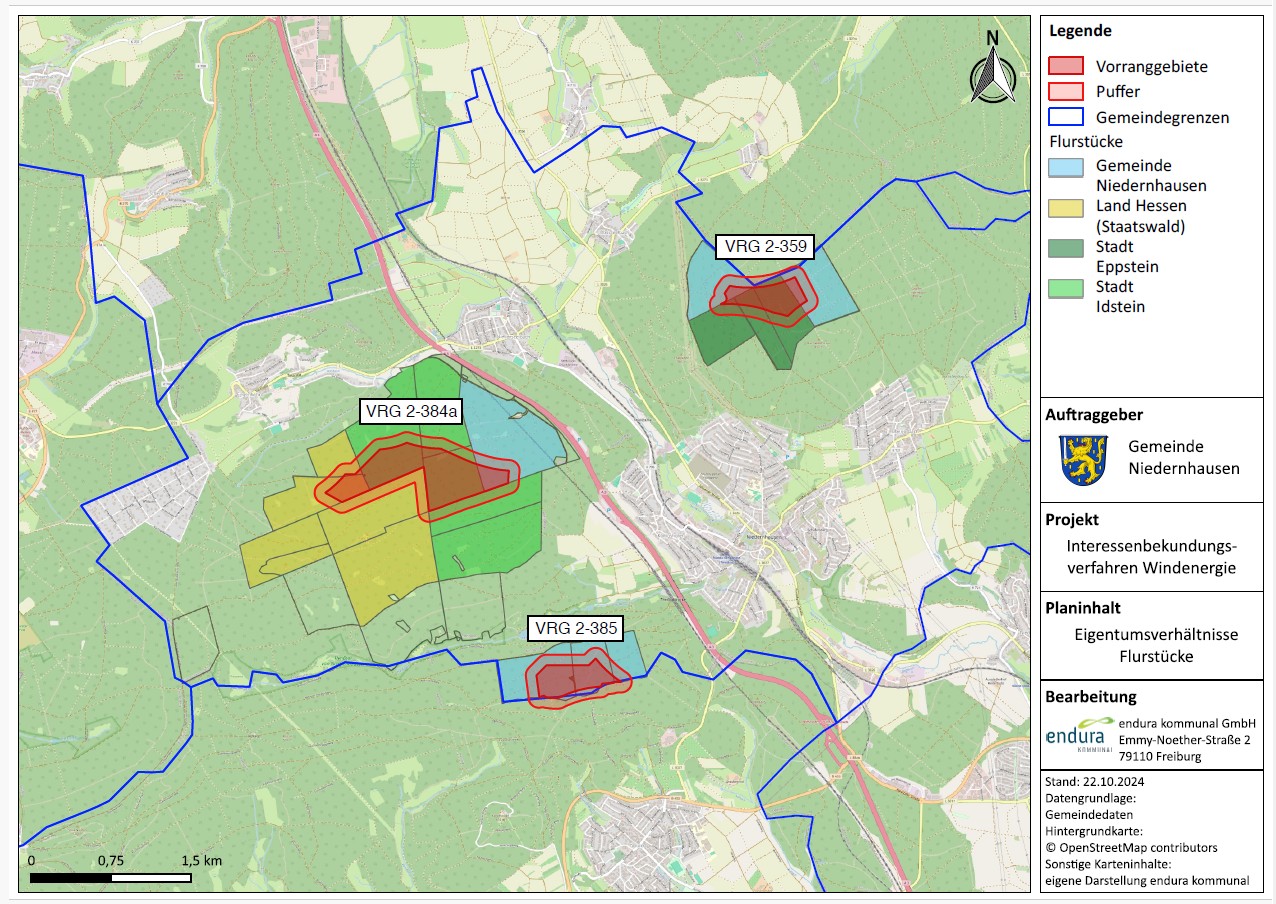Select the Puffer legend swatch
The height and width of the screenshot is (904, 1276).
point(1065,91)
